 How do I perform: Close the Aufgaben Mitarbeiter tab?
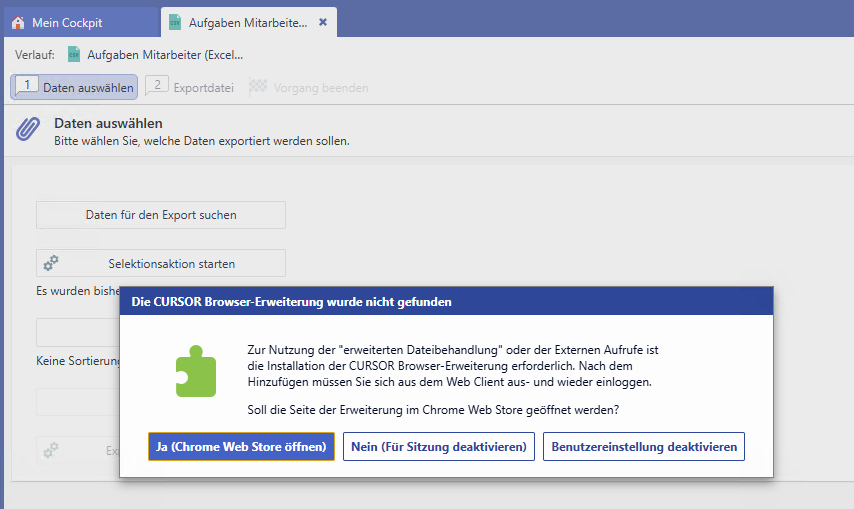323,22
